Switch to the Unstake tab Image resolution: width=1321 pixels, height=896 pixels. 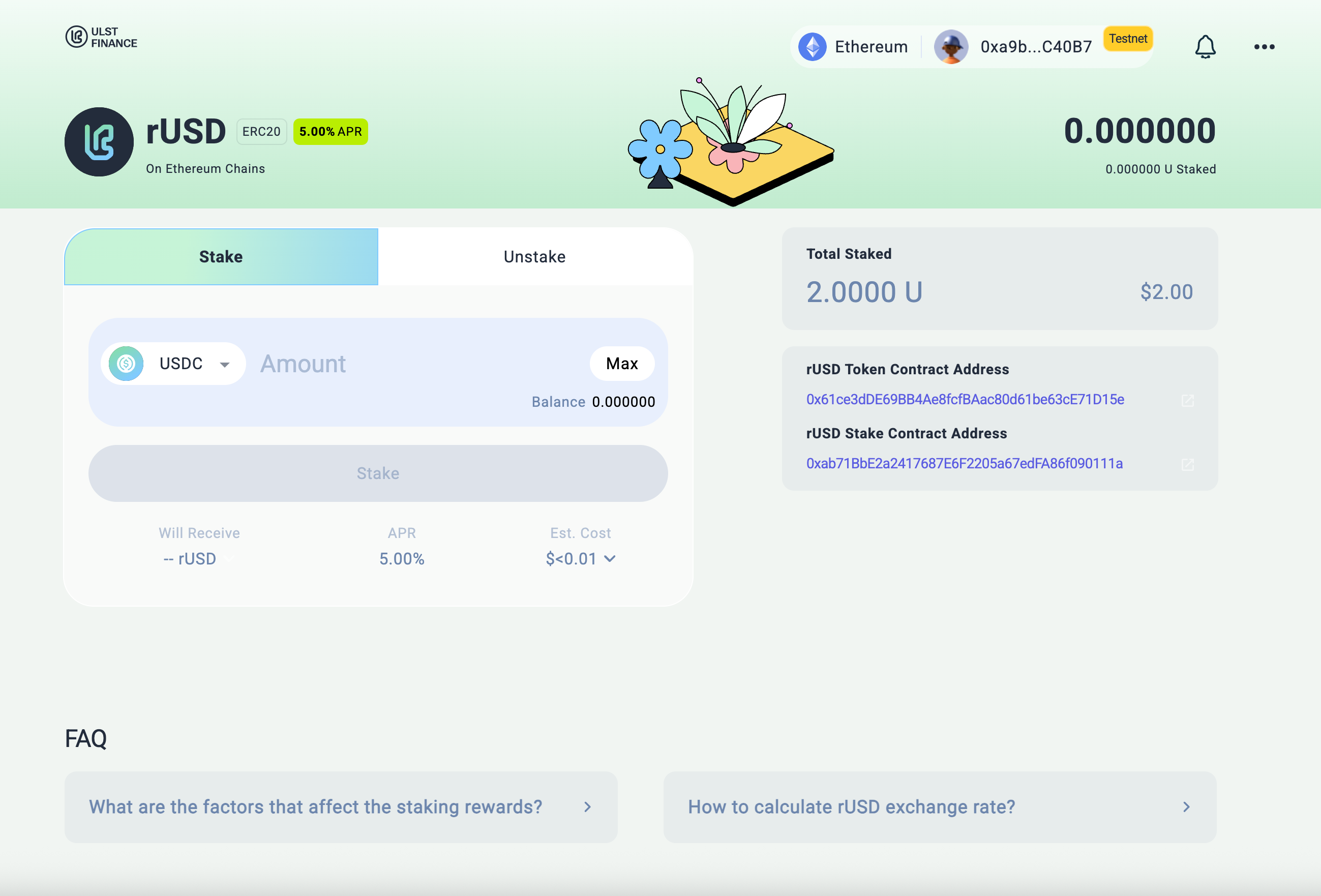[x=534, y=256]
